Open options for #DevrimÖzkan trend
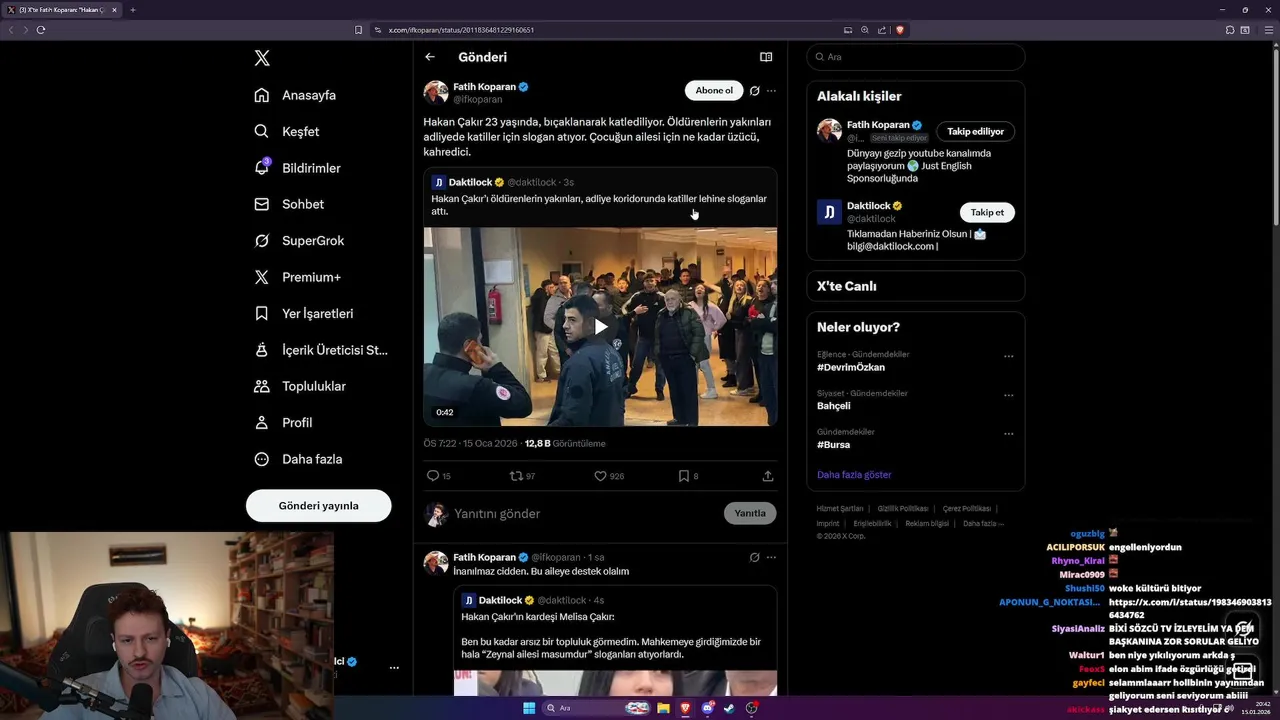The width and height of the screenshot is (1280, 720). [x=1008, y=356]
